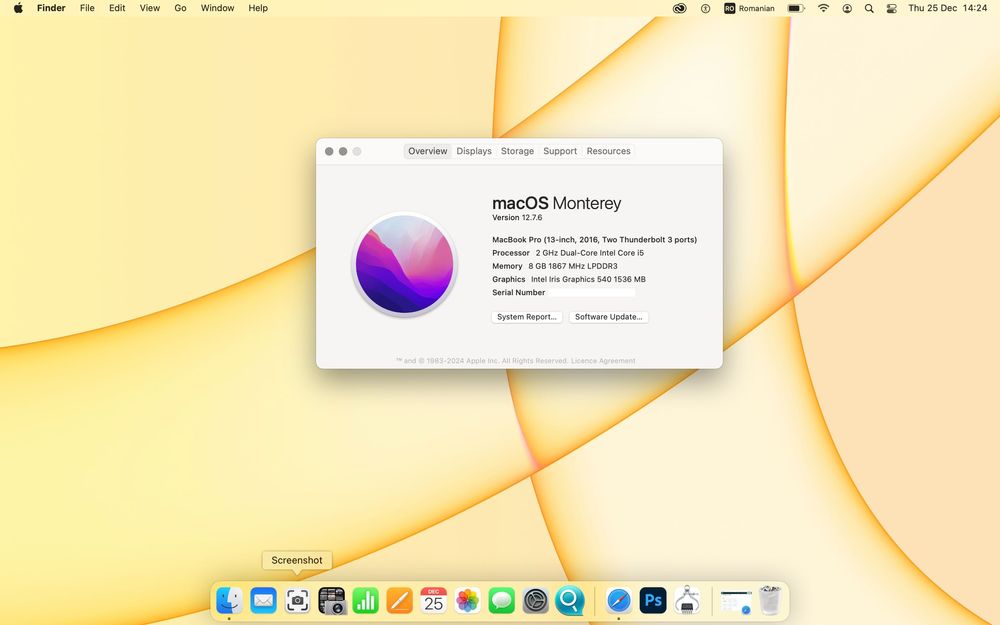Open Calendar showing Dec 25
This screenshot has width=1000, height=625.
click(x=434, y=600)
